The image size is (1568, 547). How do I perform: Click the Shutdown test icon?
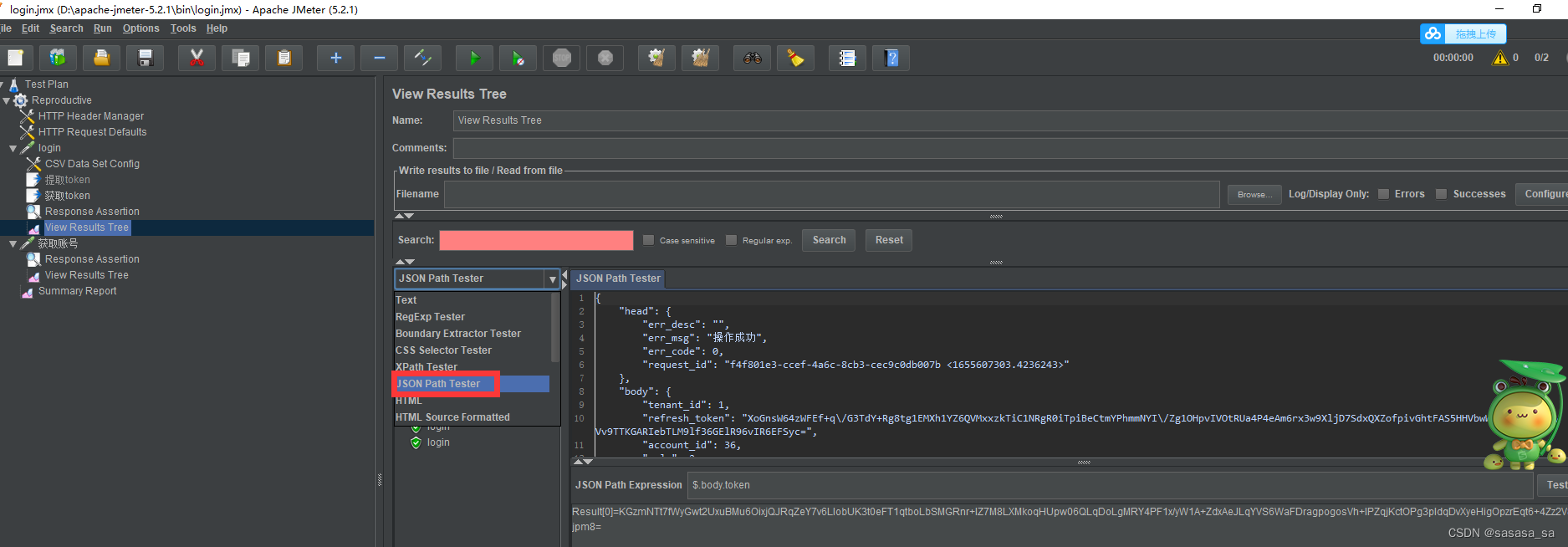pos(605,58)
